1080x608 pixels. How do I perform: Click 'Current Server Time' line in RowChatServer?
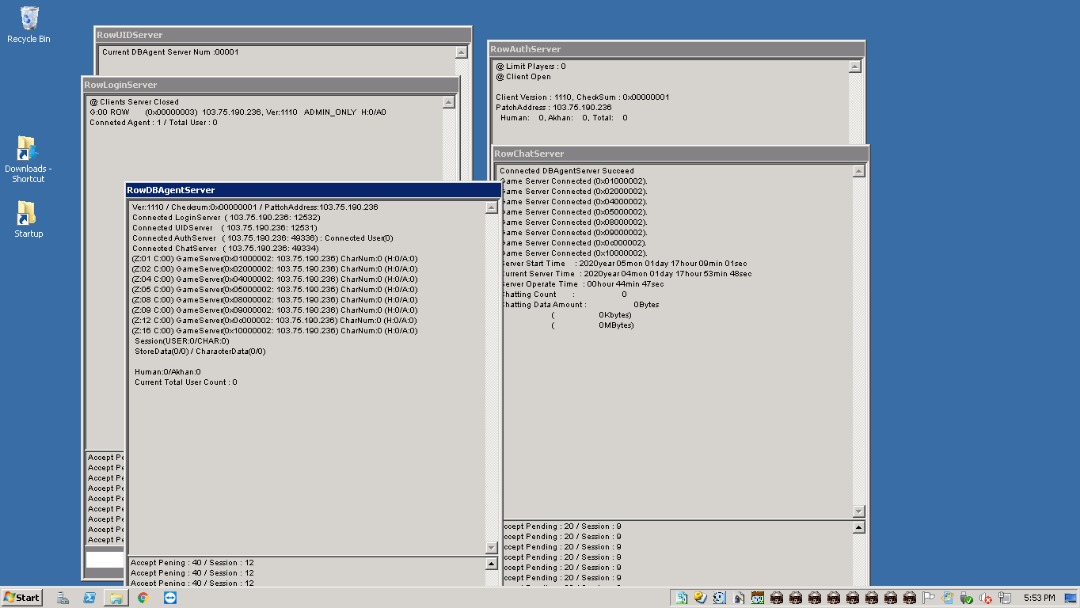point(627,273)
